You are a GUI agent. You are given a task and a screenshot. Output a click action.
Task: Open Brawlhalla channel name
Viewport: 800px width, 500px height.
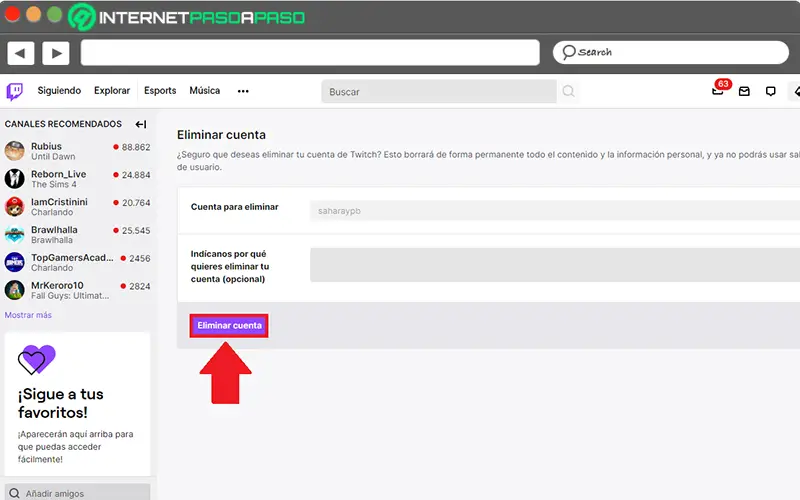click(x=54, y=230)
